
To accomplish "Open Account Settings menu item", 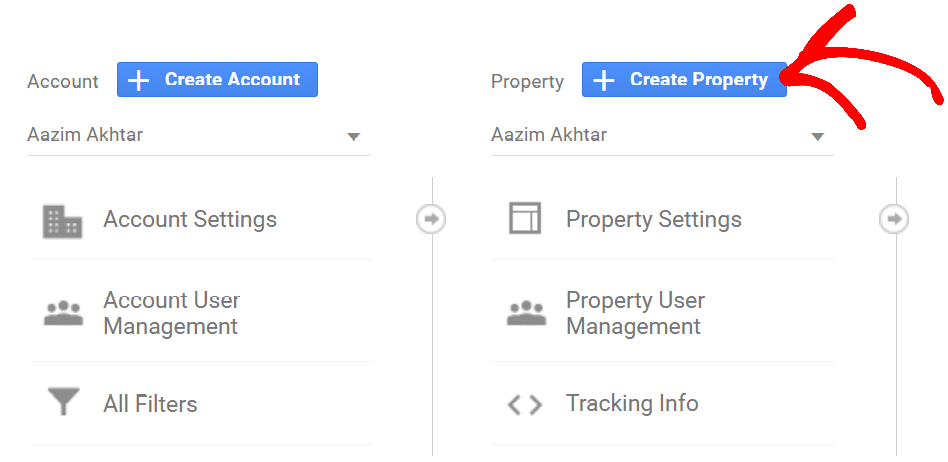I will tap(190, 220).
